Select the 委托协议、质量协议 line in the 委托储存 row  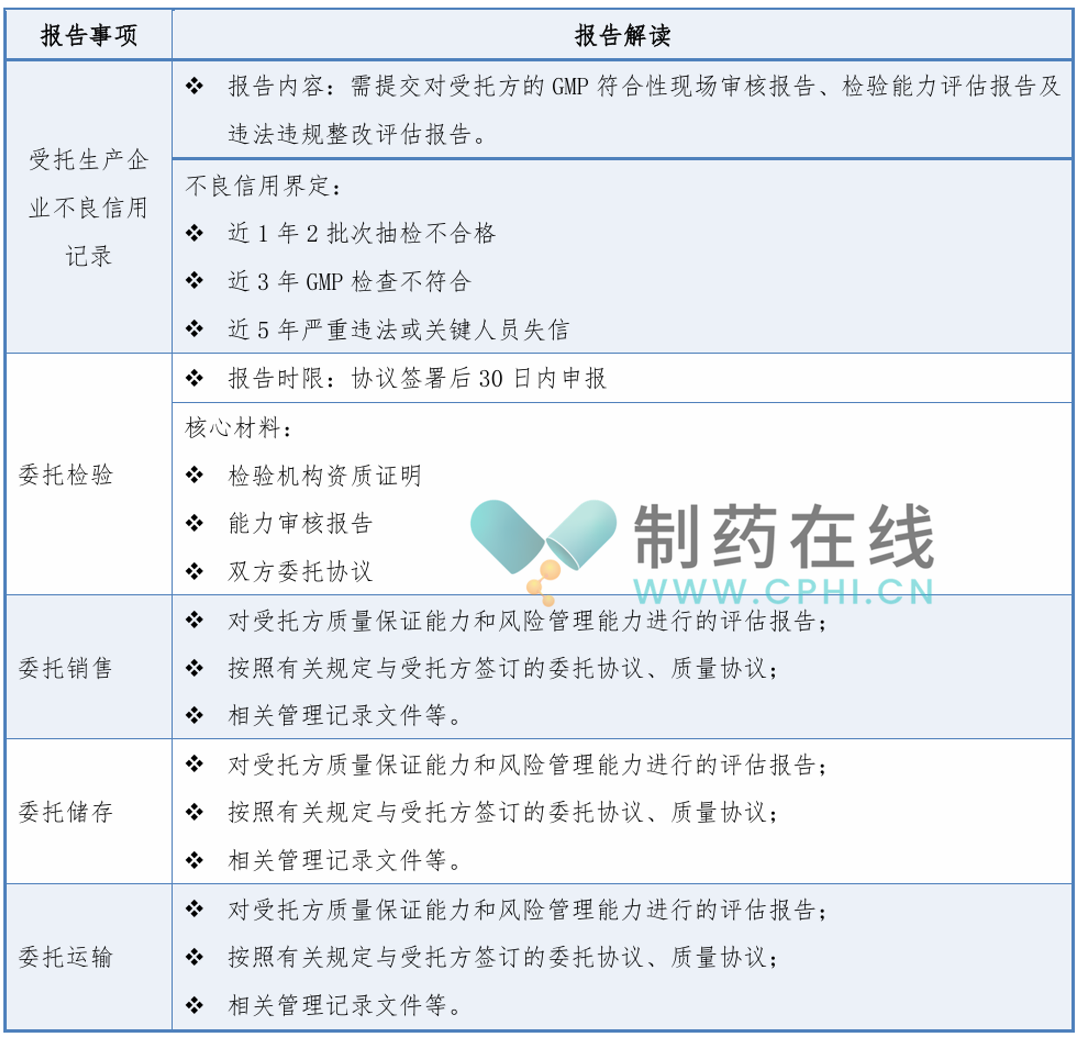coord(503,812)
